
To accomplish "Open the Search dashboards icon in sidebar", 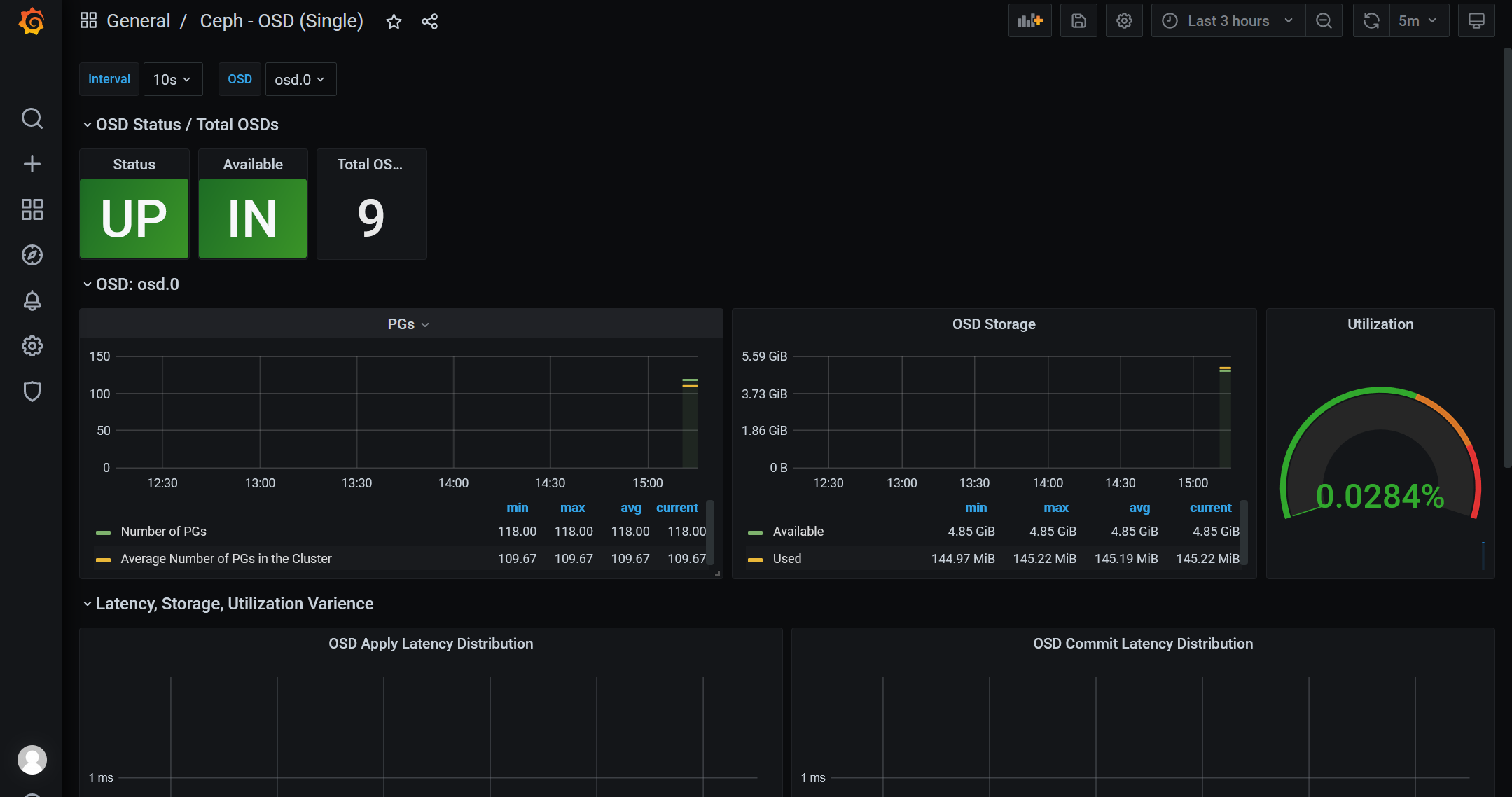I will pyautogui.click(x=32, y=118).
